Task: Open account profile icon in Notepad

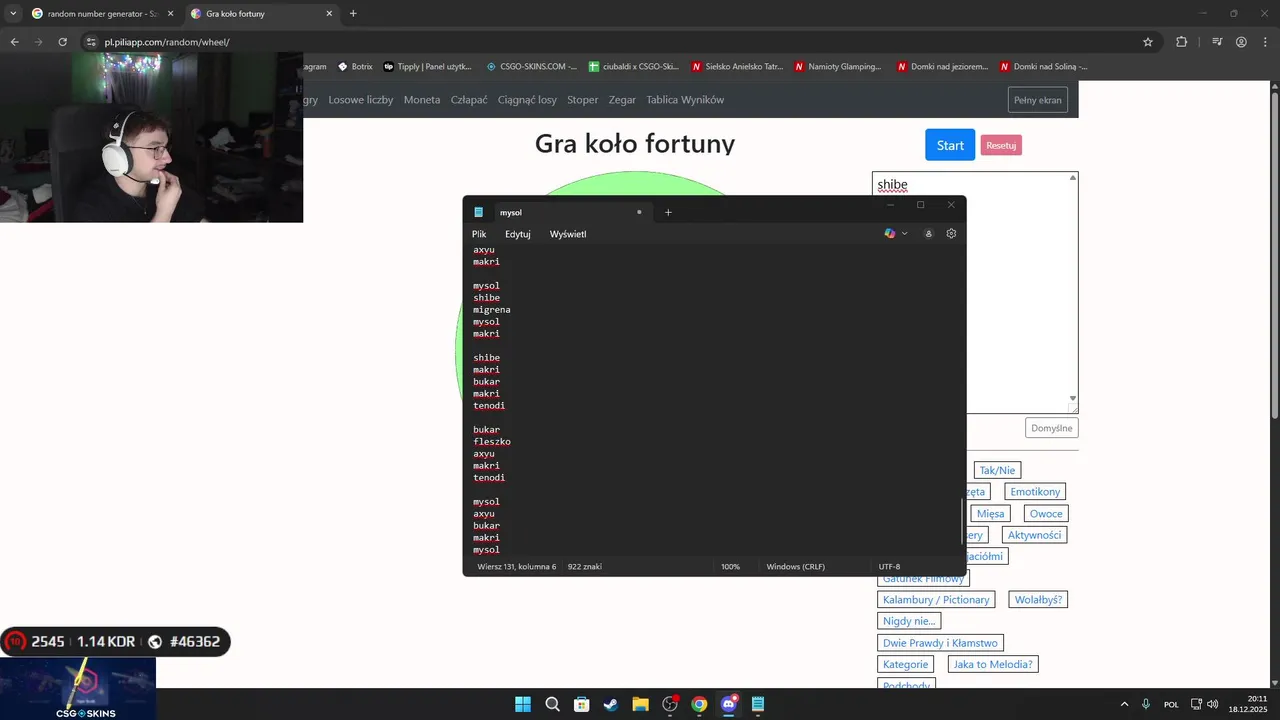Action: point(928,233)
